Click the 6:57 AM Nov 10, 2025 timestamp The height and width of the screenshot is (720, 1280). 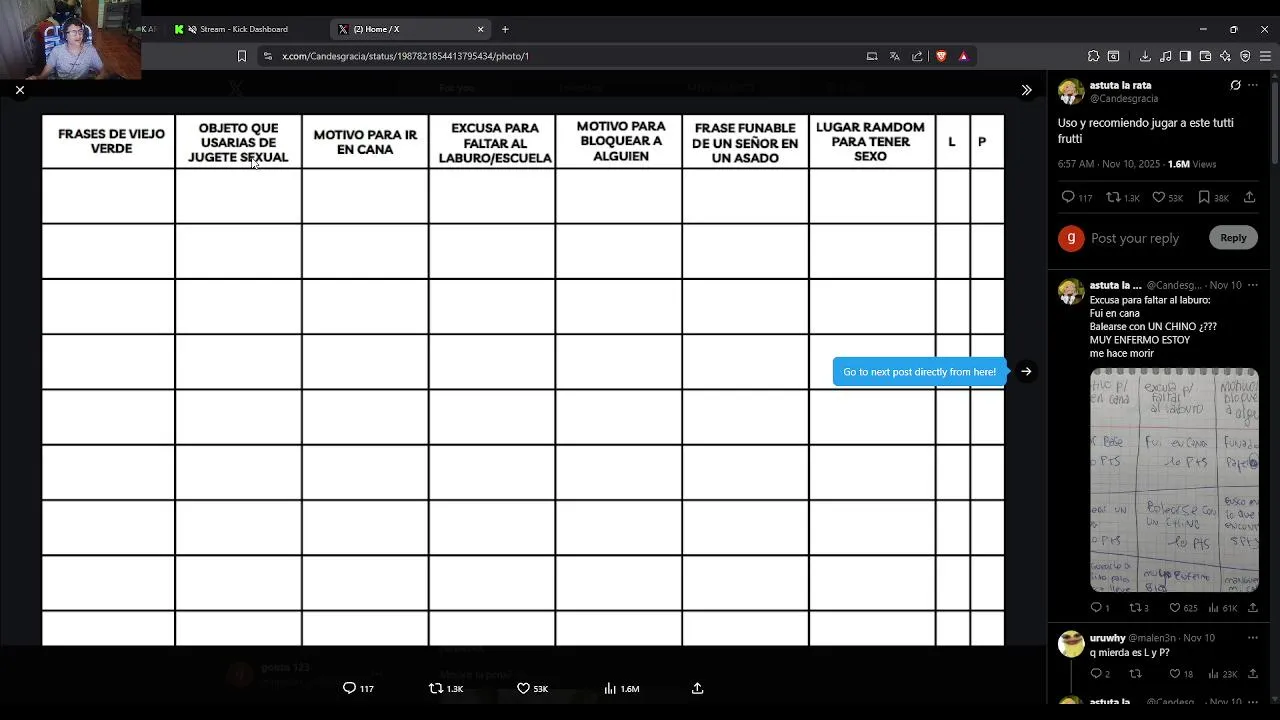pos(1110,164)
